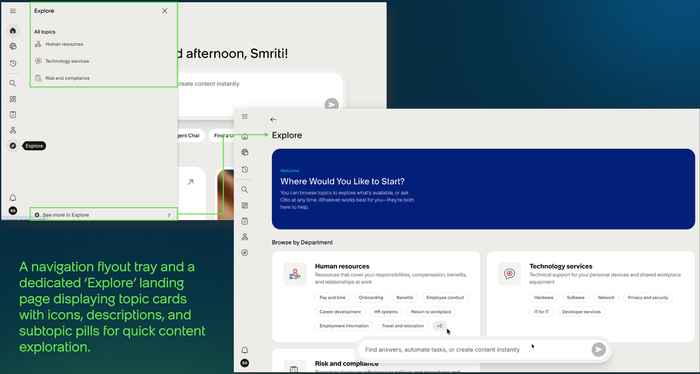
Task: Select the Software pill
Action: pyautogui.click(x=575, y=298)
